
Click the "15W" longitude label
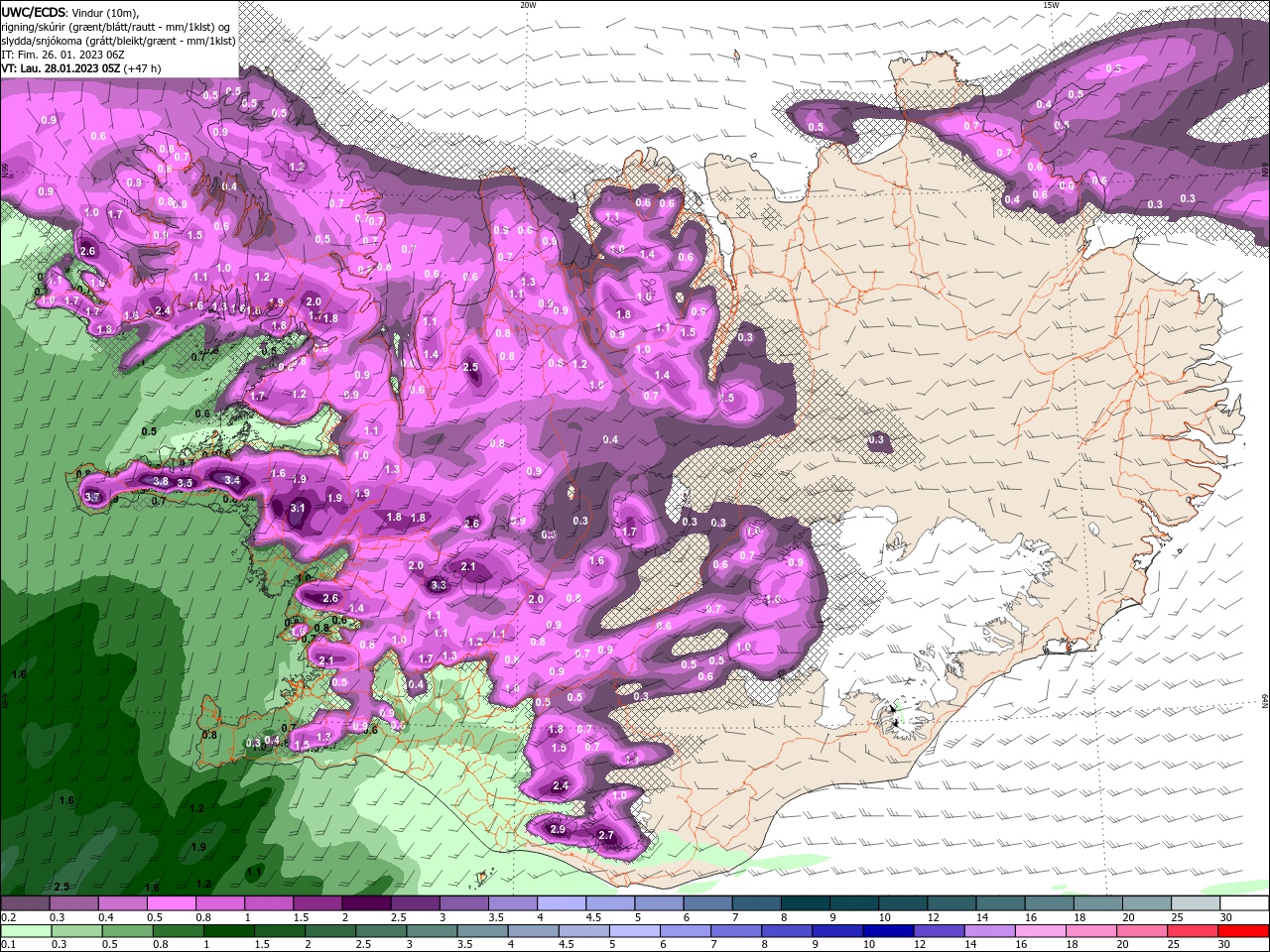(x=1051, y=5)
